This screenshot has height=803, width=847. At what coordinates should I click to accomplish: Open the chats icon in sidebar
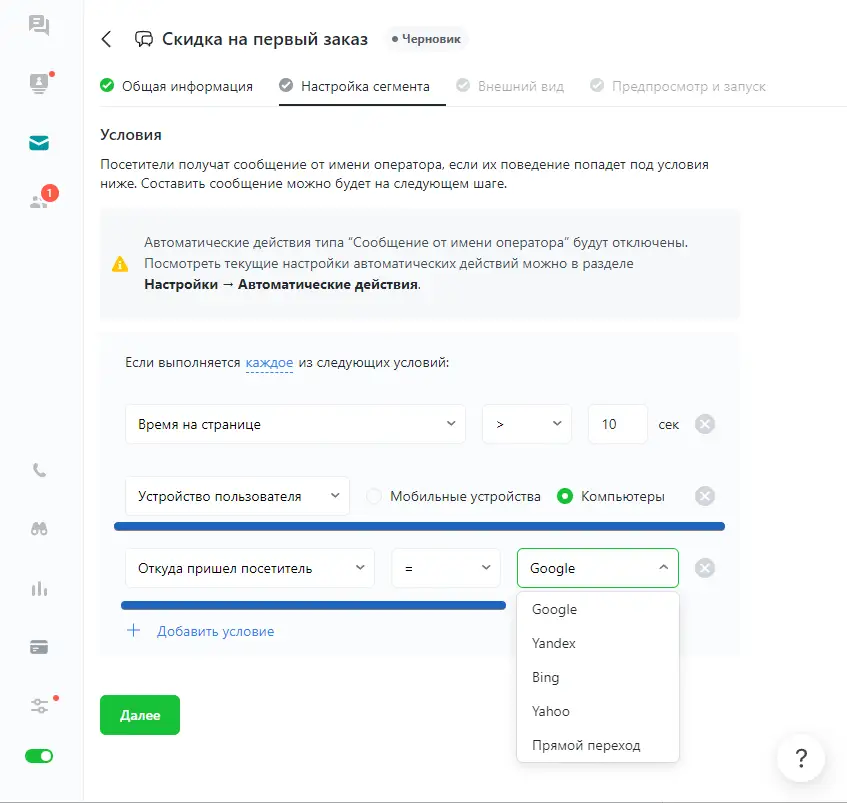pyautogui.click(x=39, y=26)
